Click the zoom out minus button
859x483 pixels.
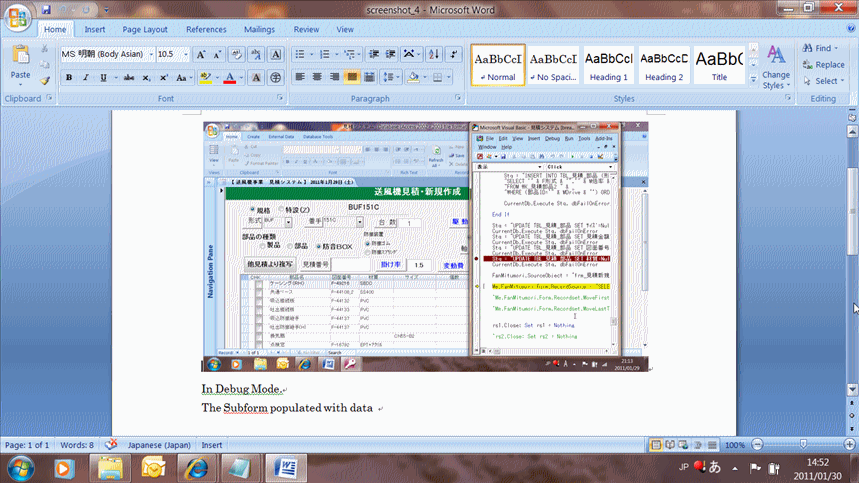[x=757, y=445]
